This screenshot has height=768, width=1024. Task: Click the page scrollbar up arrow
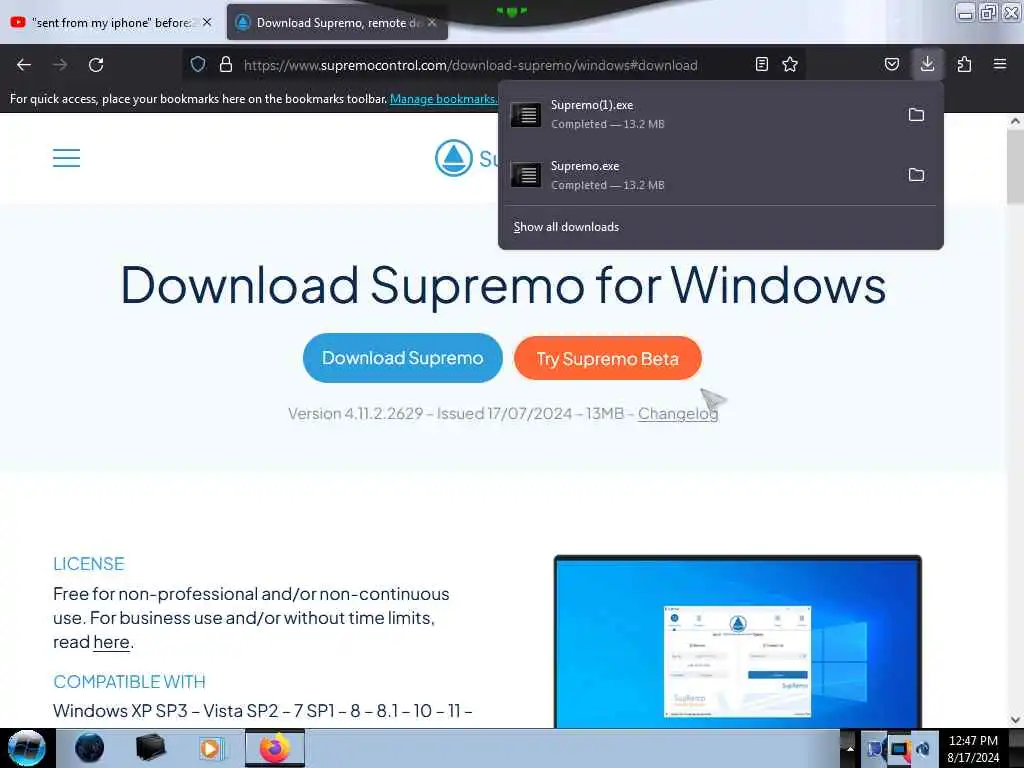coord(1015,121)
